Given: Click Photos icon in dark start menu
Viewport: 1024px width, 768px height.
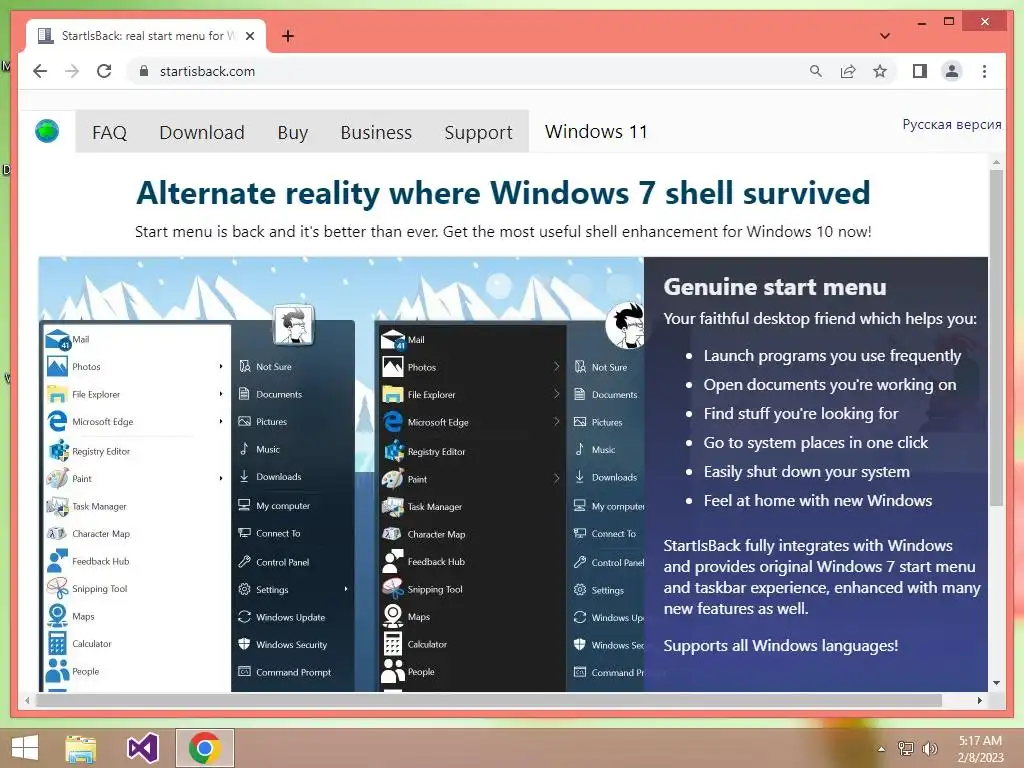Looking at the screenshot, I should [392, 367].
